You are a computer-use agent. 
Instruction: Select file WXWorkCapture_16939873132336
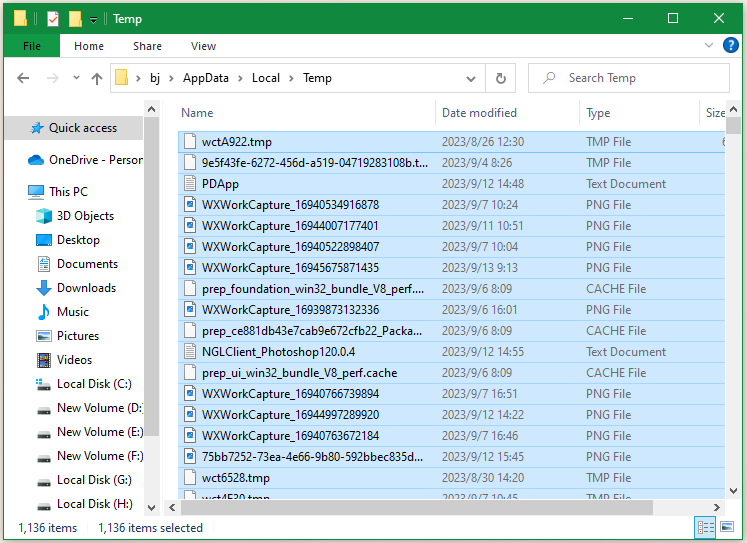(x=451, y=310)
